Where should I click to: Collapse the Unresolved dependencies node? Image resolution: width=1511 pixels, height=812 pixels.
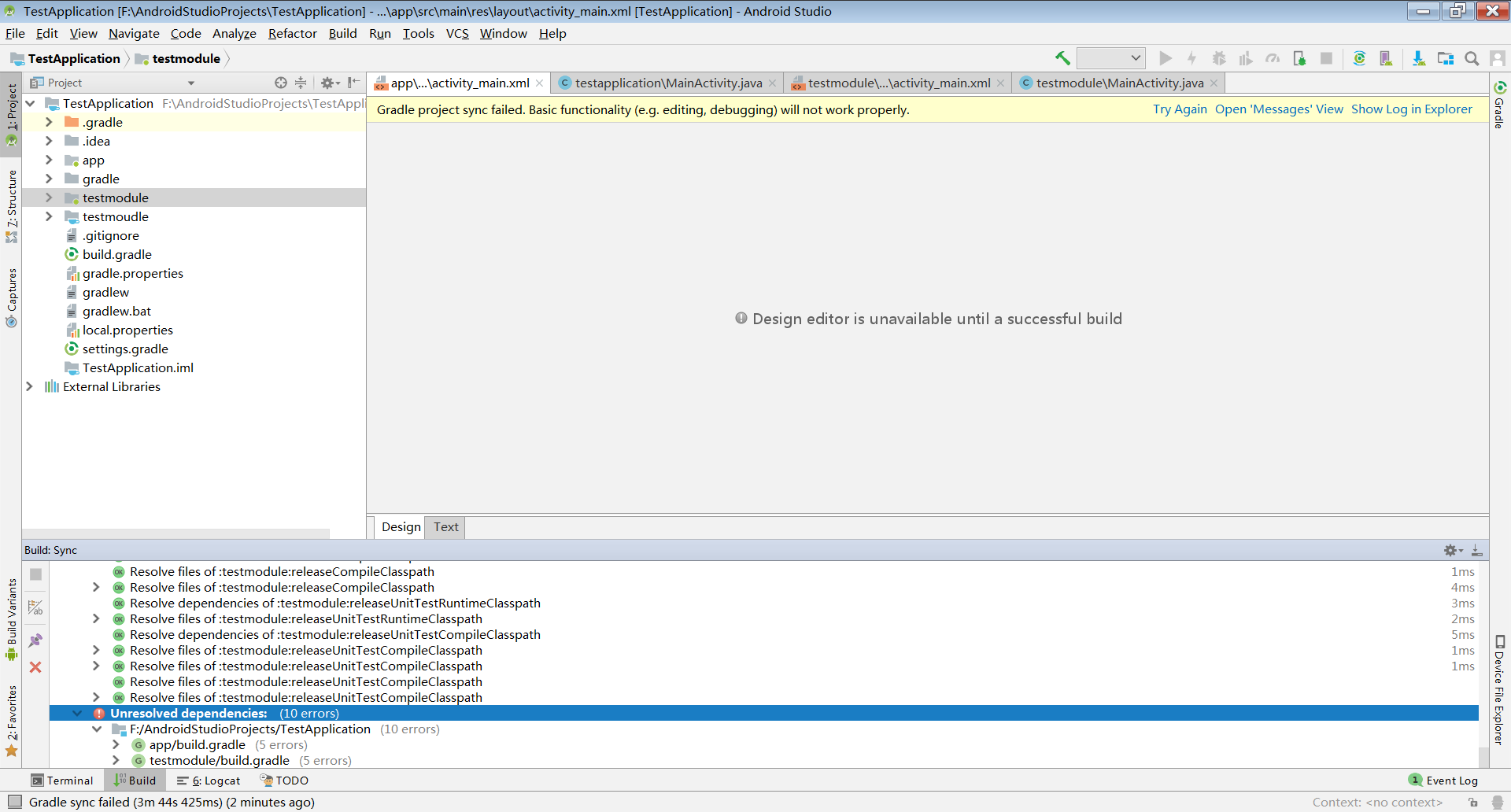click(77, 713)
